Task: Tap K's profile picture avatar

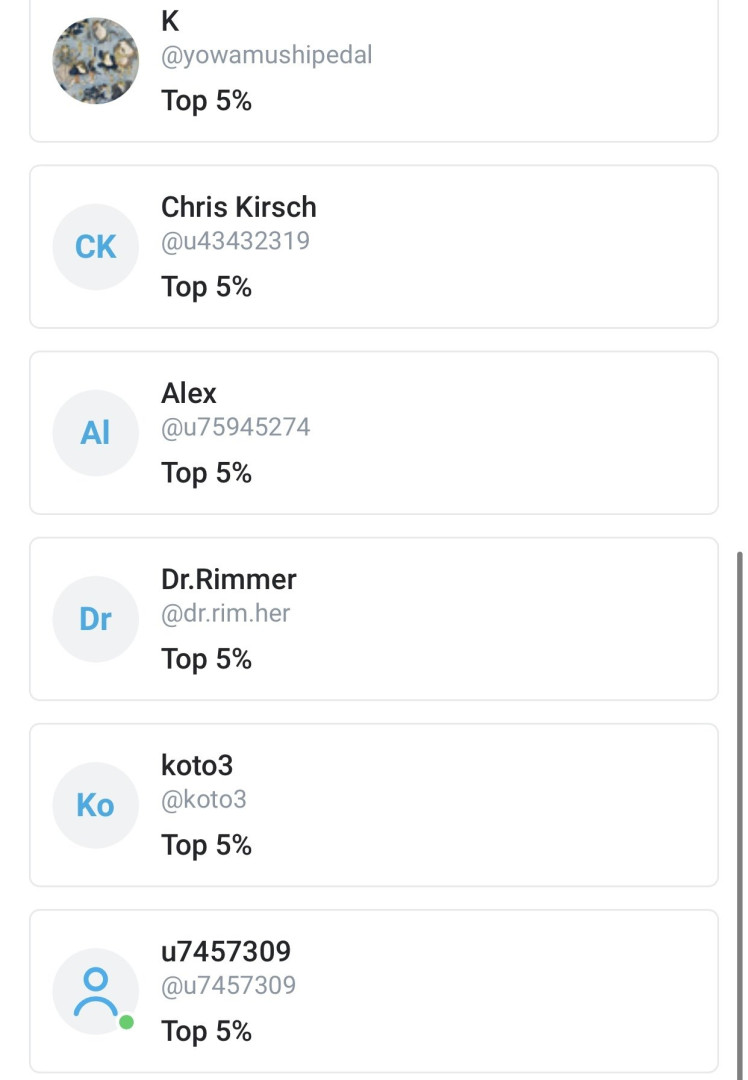Action: coord(95,61)
